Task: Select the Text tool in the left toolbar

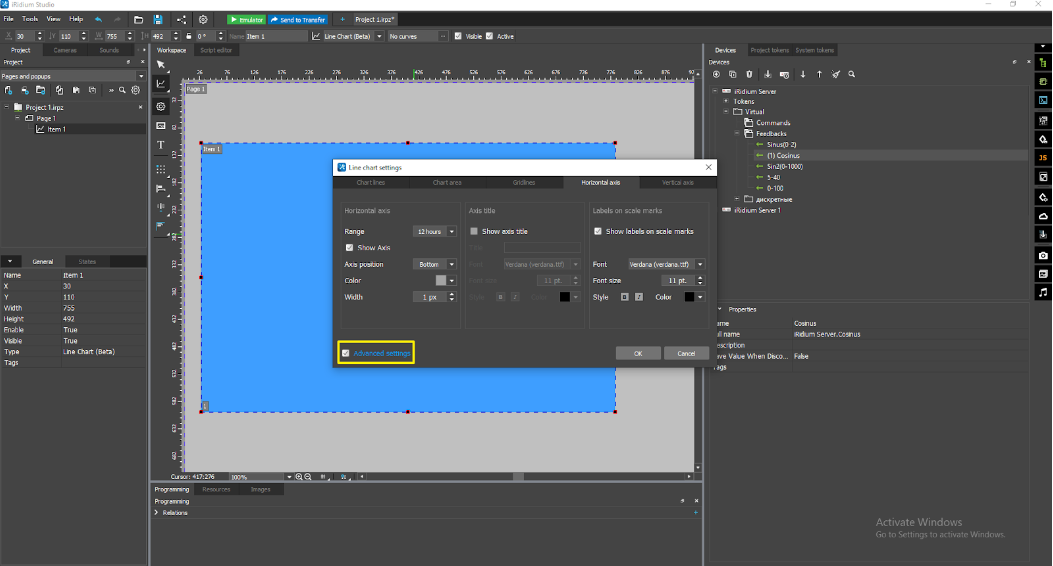Action: point(161,145)
